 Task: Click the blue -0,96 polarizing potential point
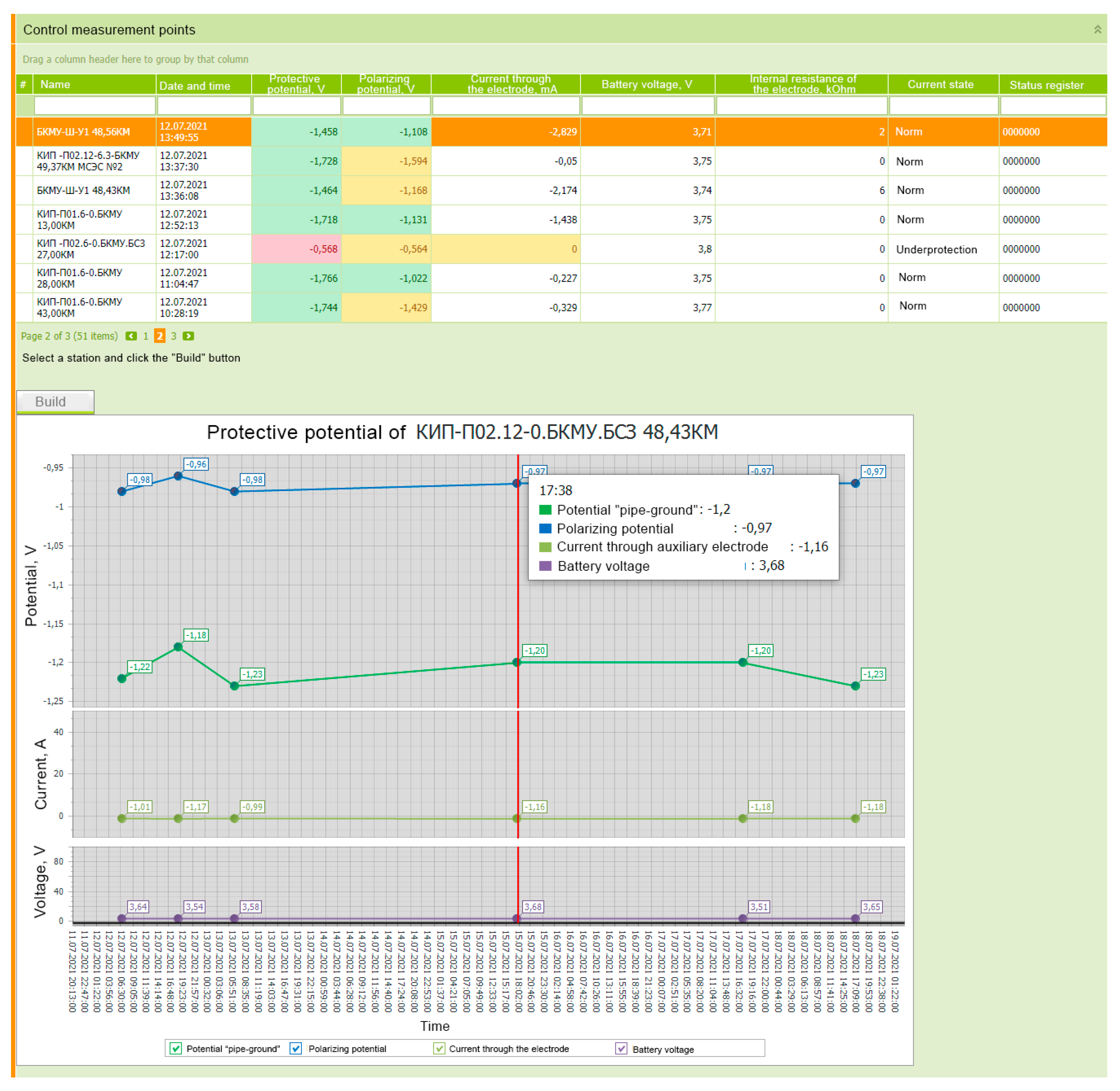(178, 476)
